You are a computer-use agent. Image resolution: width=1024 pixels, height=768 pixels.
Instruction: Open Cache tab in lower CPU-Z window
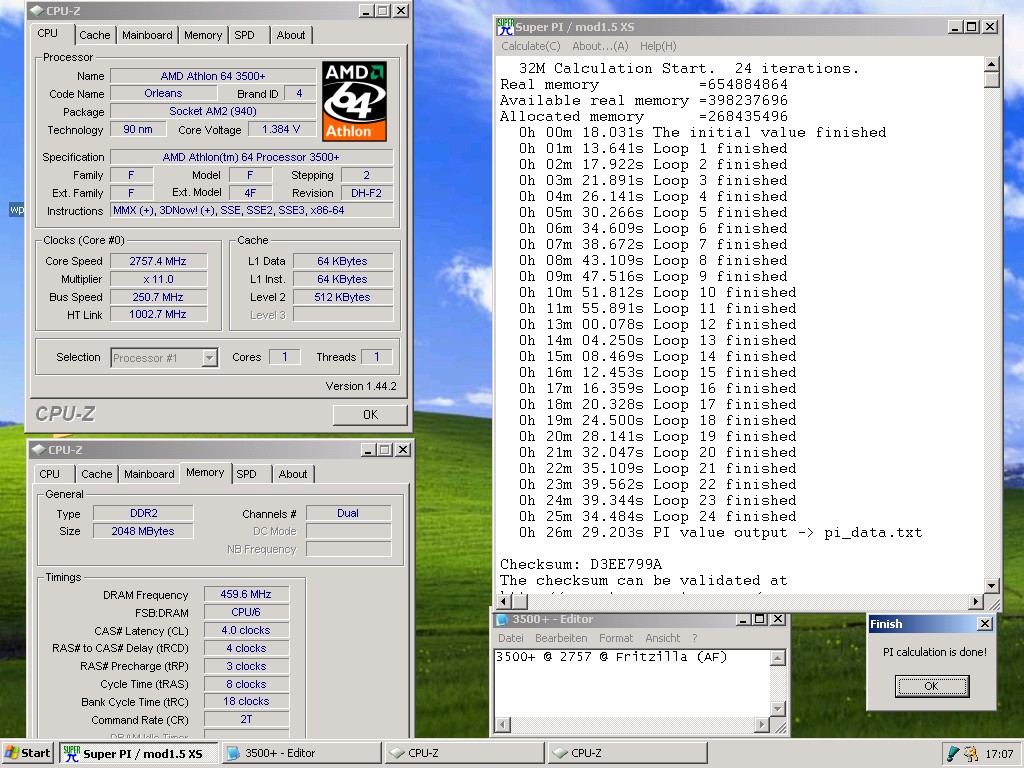pyautogui.click(x=97, y=474)
